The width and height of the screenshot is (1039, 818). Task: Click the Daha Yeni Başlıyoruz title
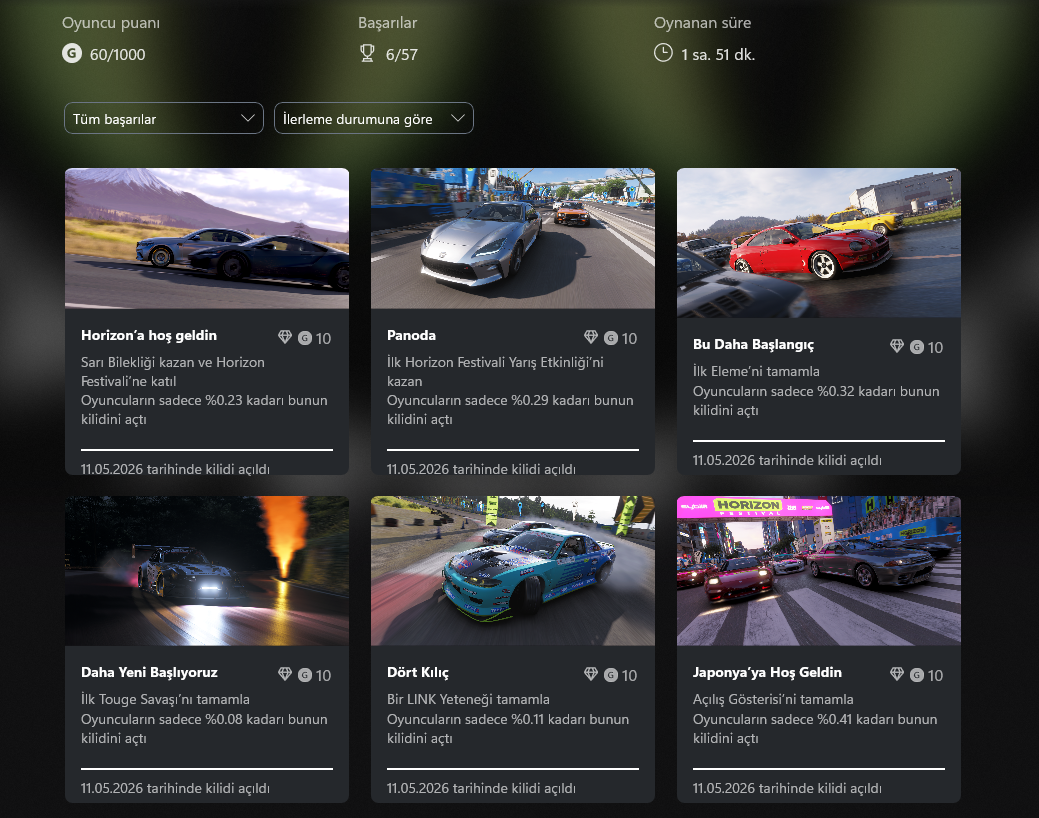tap(149, 672)
